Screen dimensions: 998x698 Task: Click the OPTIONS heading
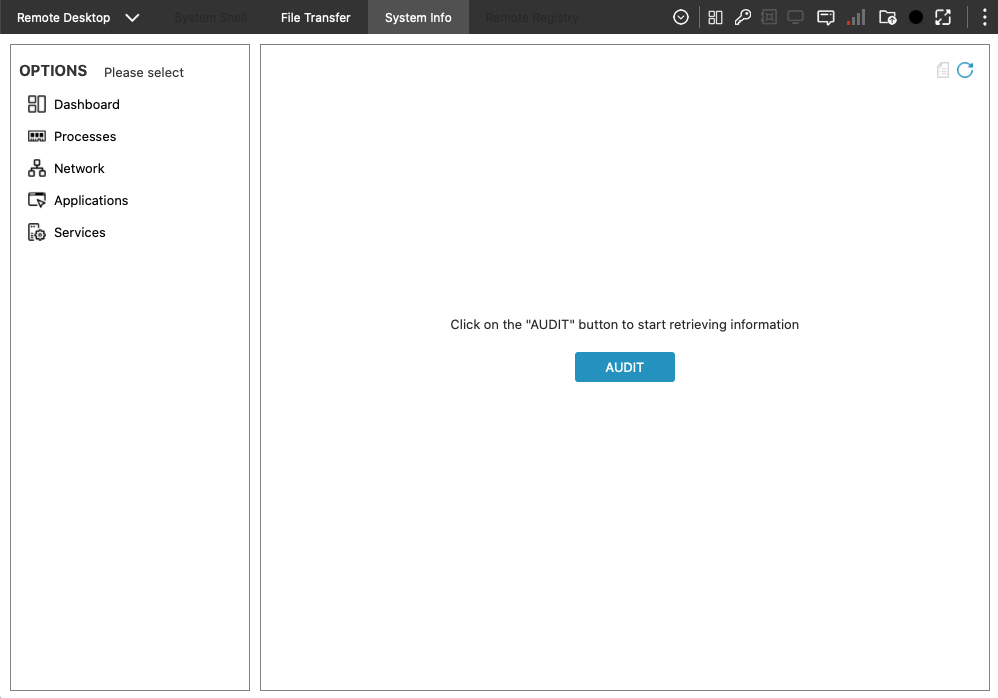(53, 71)
